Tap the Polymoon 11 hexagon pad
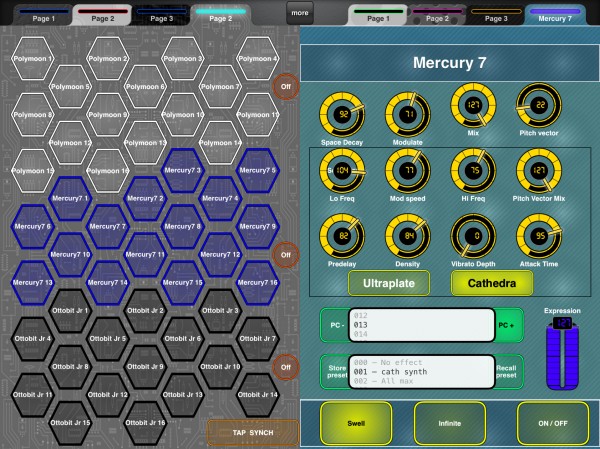Viewport: 600px width, 449px height. pyautogui.click(x=258, y=114)
